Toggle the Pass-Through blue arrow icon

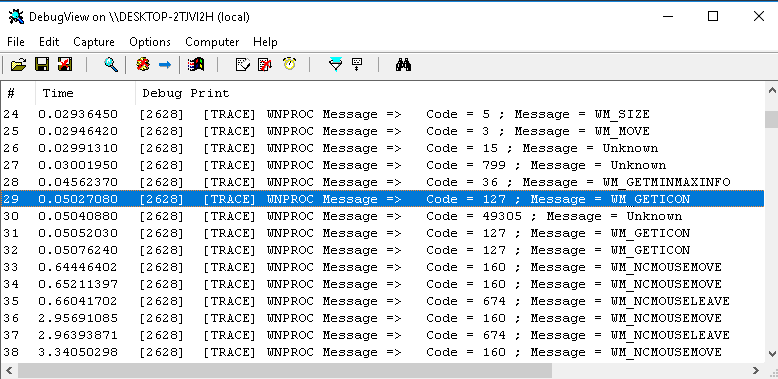(x=165, y=64)
